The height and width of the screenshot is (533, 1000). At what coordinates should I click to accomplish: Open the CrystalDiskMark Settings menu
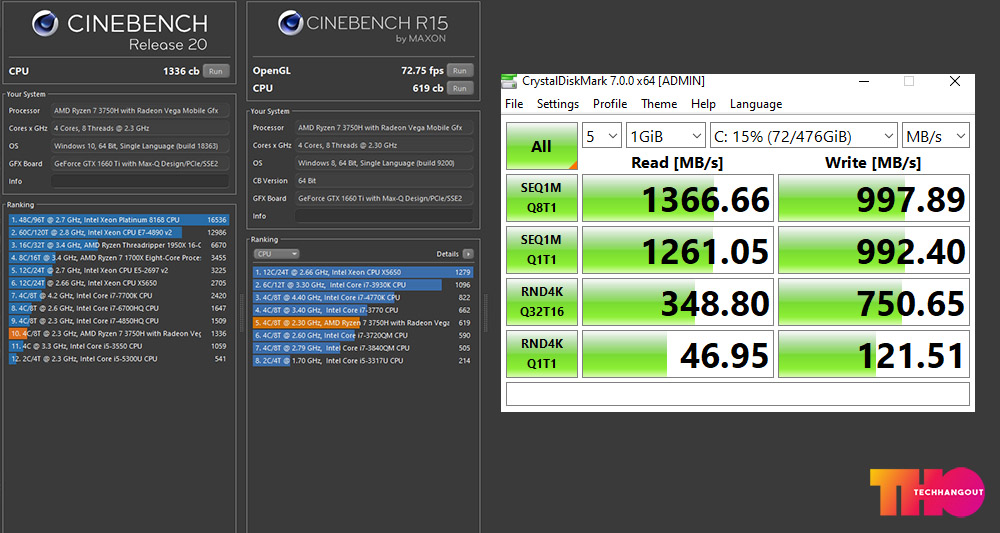tap(558, 104)
